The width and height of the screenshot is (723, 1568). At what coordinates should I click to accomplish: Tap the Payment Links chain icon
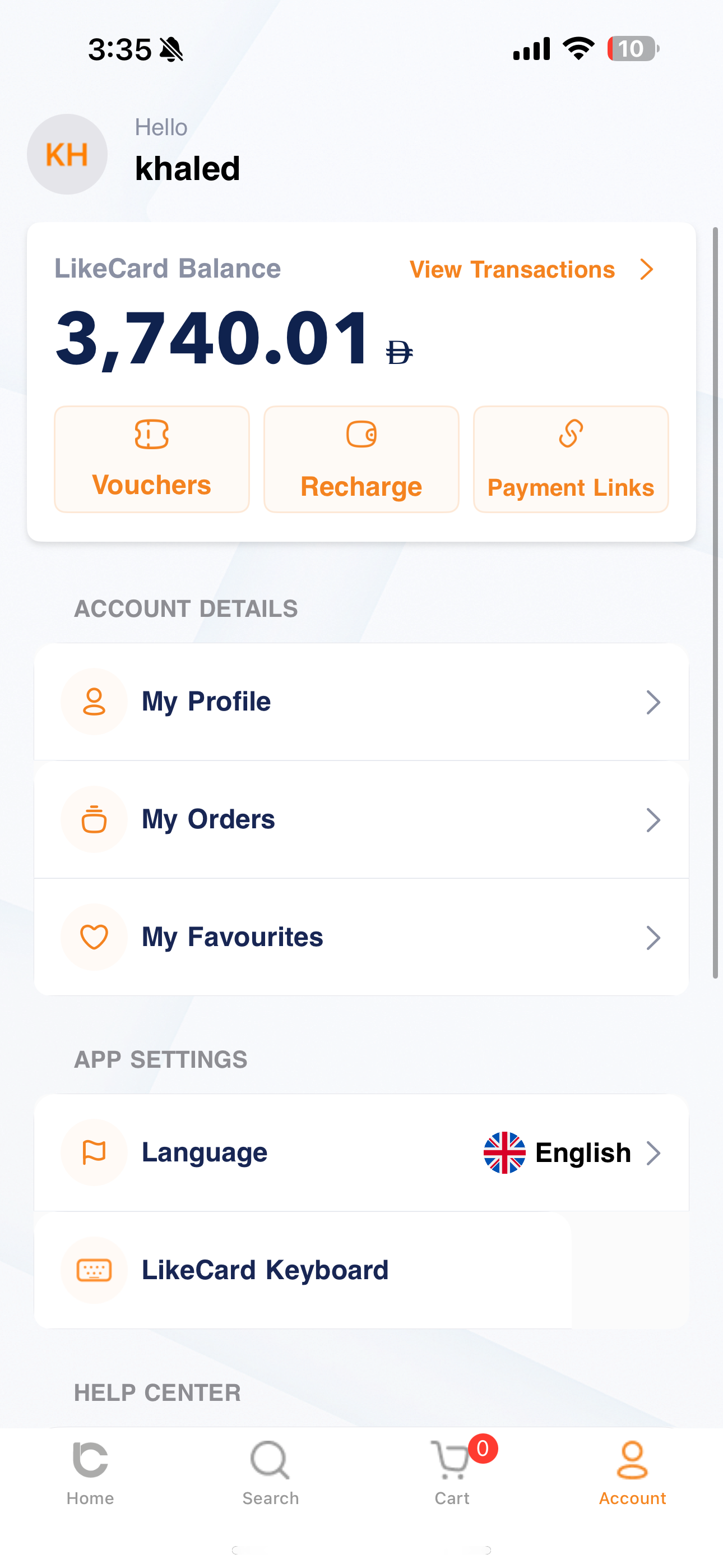click(570, 435)
